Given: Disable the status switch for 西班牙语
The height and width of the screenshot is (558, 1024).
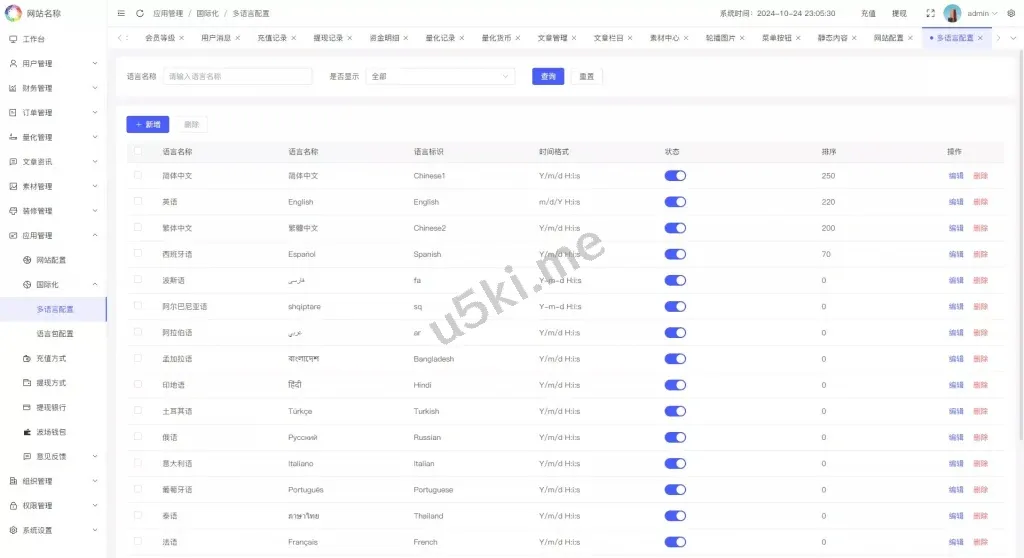Looking at the screenshot, I should point(675,254).
